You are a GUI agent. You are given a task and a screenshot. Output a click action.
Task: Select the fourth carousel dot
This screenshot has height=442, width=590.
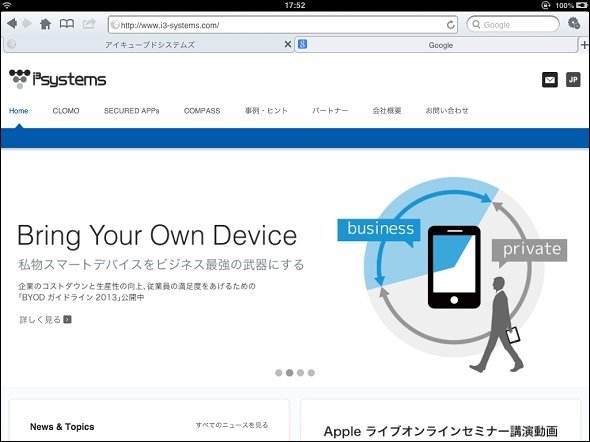point(311,373)
